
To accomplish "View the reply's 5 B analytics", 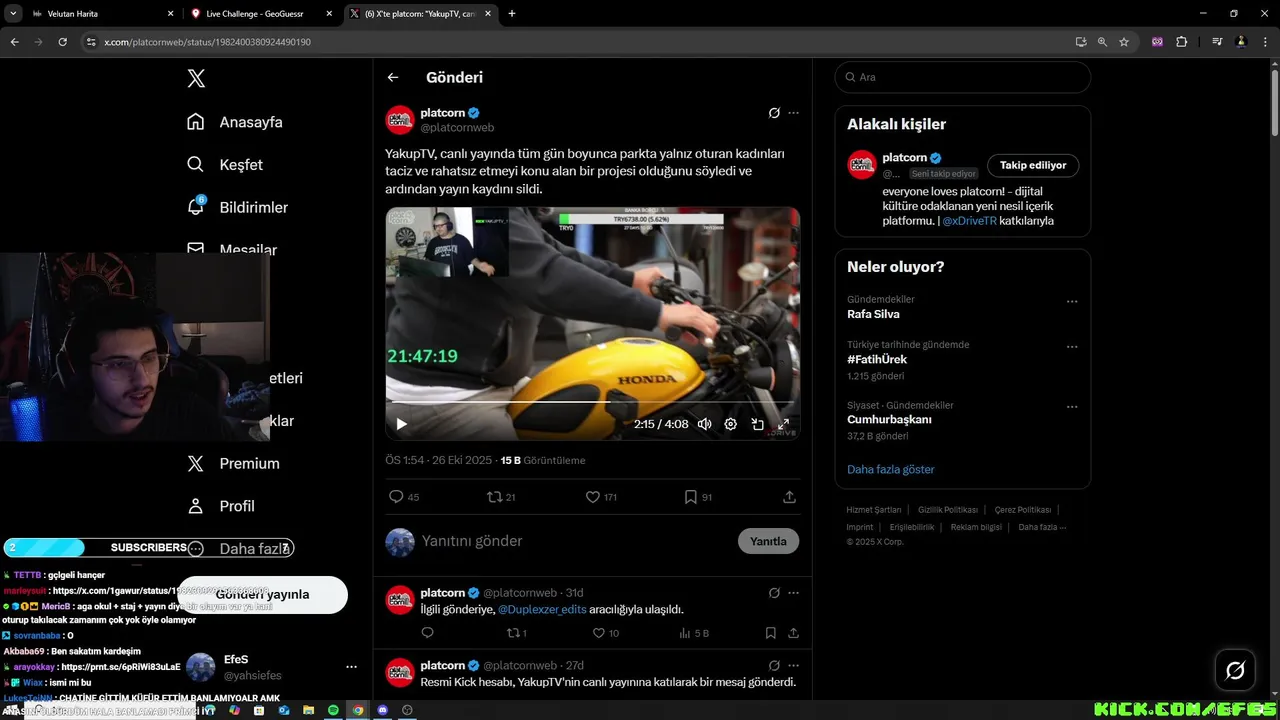I will [x=694, y=633].
